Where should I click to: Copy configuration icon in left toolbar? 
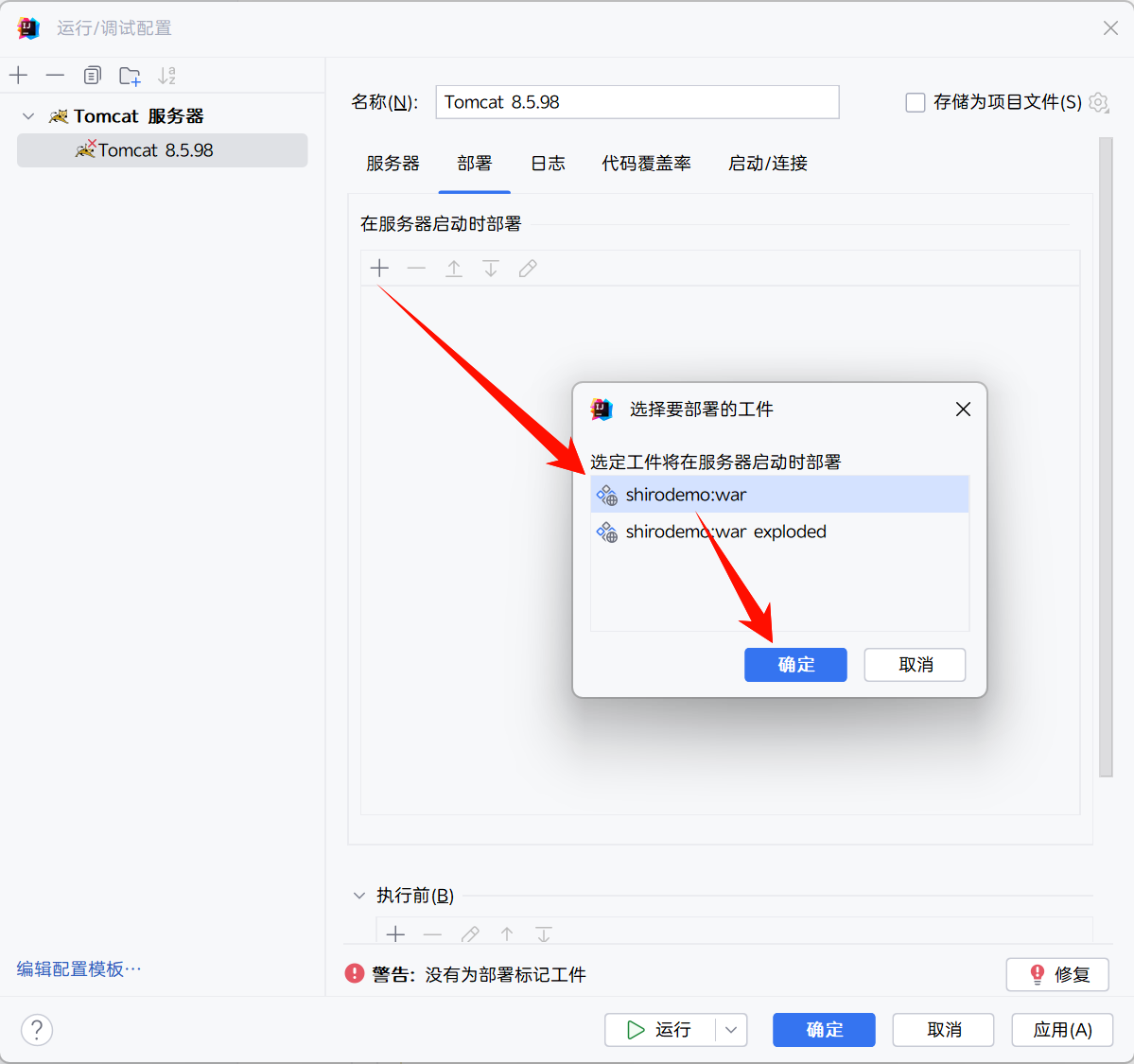pyautogui.click(x=92, y=75)
